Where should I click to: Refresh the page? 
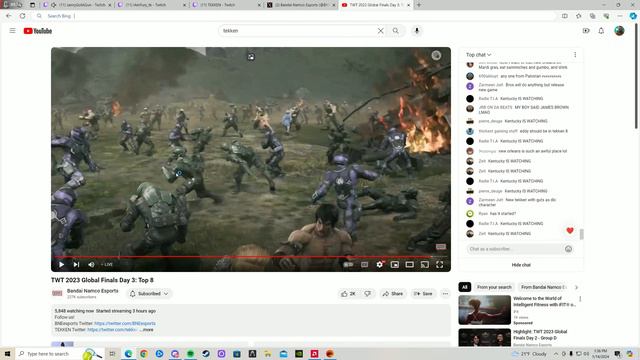[22, 16]
